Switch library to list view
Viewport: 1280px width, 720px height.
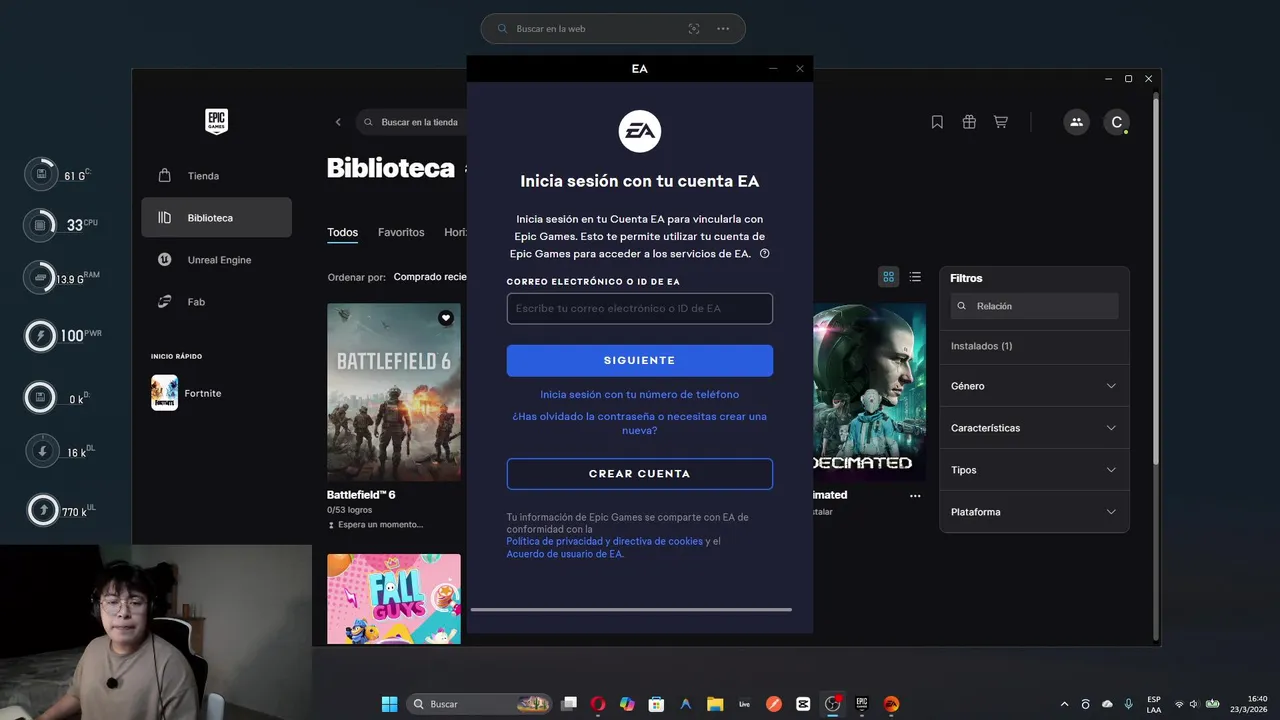pos(915,277)
